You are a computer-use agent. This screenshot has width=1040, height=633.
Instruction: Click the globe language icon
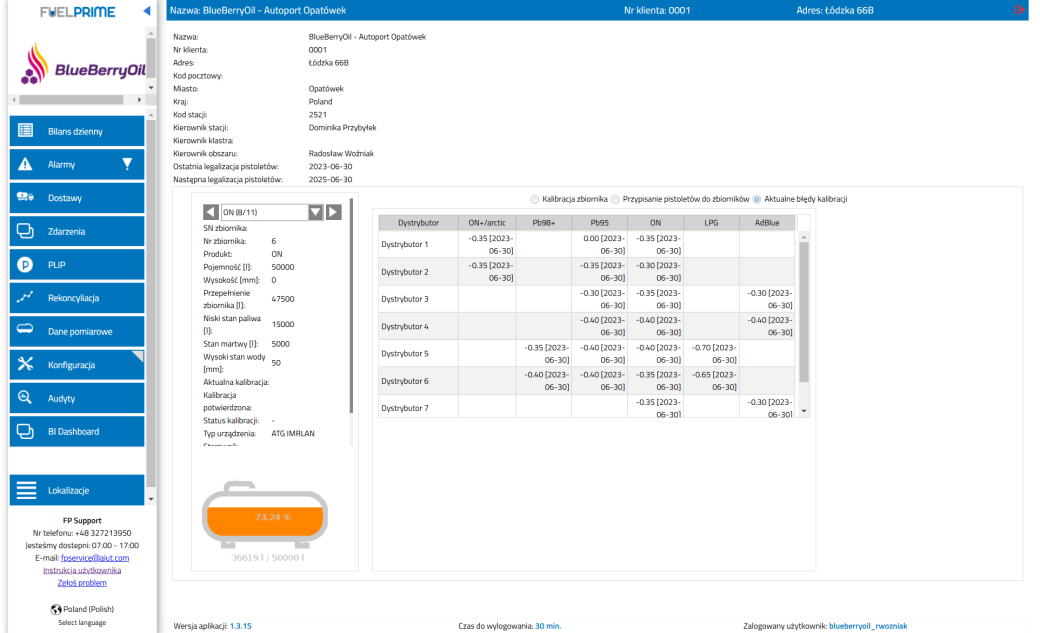pos(56,609)
